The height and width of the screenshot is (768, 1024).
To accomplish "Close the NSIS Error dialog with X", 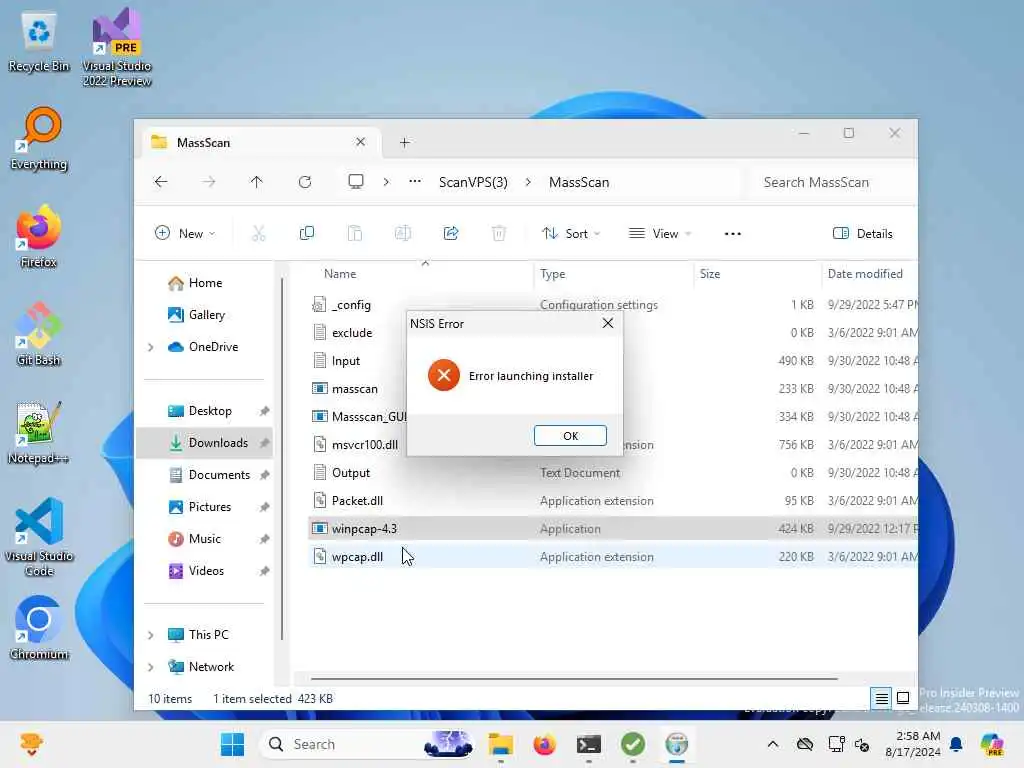I will pyautogui.click(x=607, y=323).
